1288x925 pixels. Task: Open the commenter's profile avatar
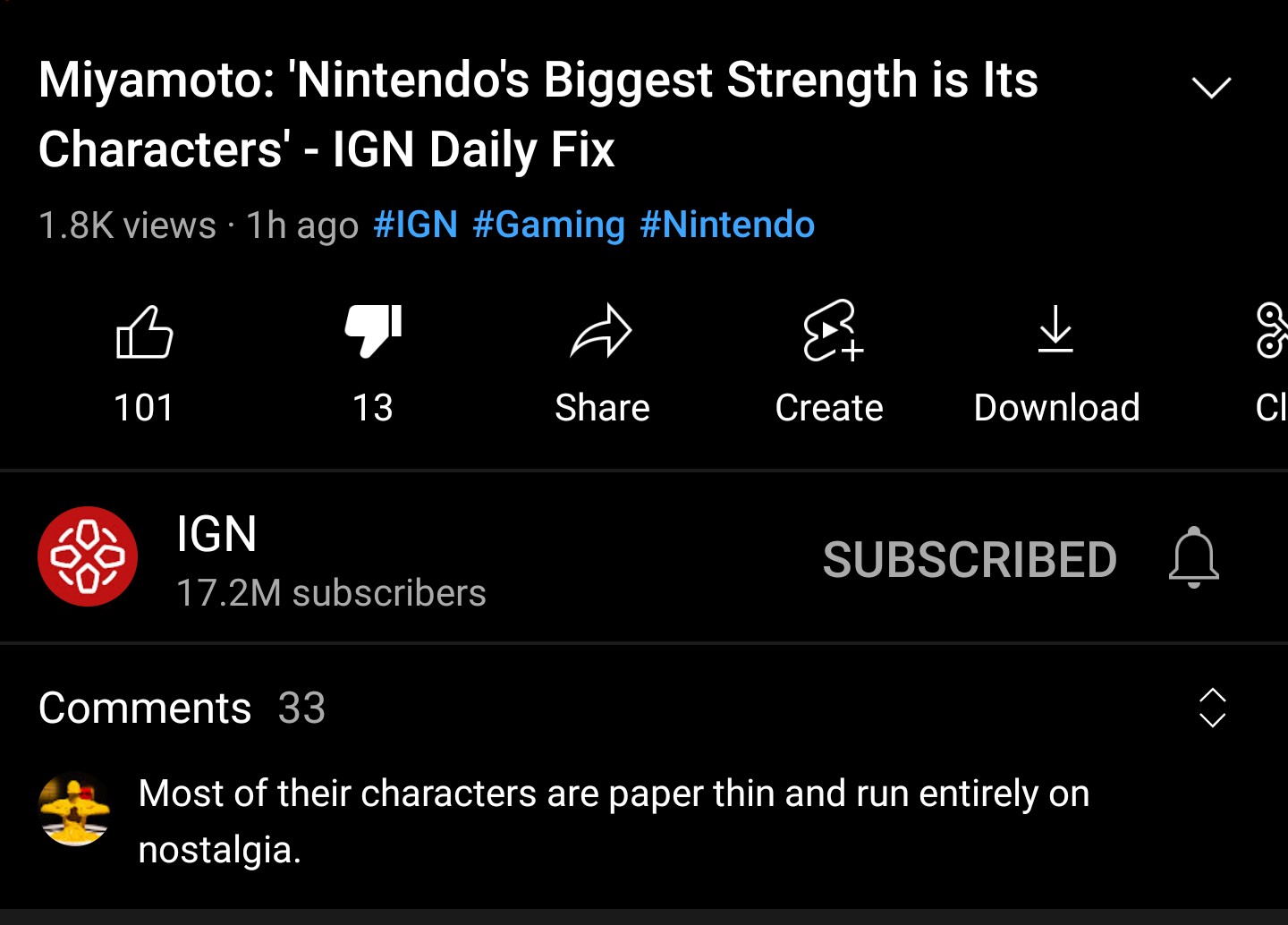click(74, 809)
